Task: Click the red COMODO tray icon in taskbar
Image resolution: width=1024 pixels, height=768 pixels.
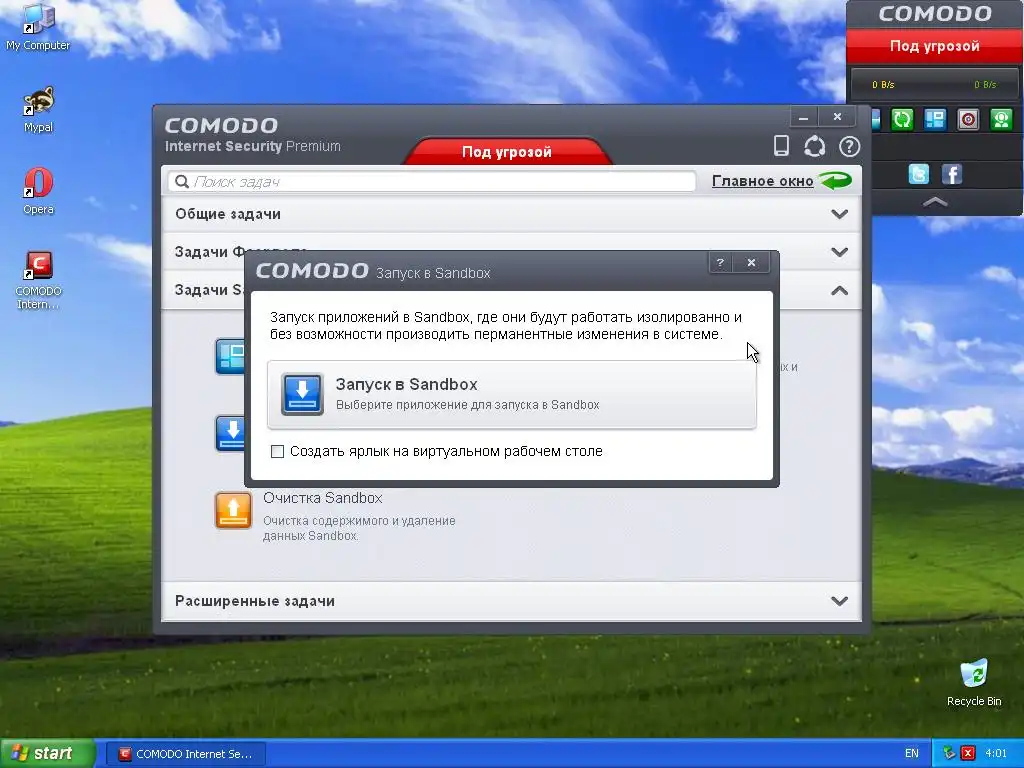Action: [968, 754]
